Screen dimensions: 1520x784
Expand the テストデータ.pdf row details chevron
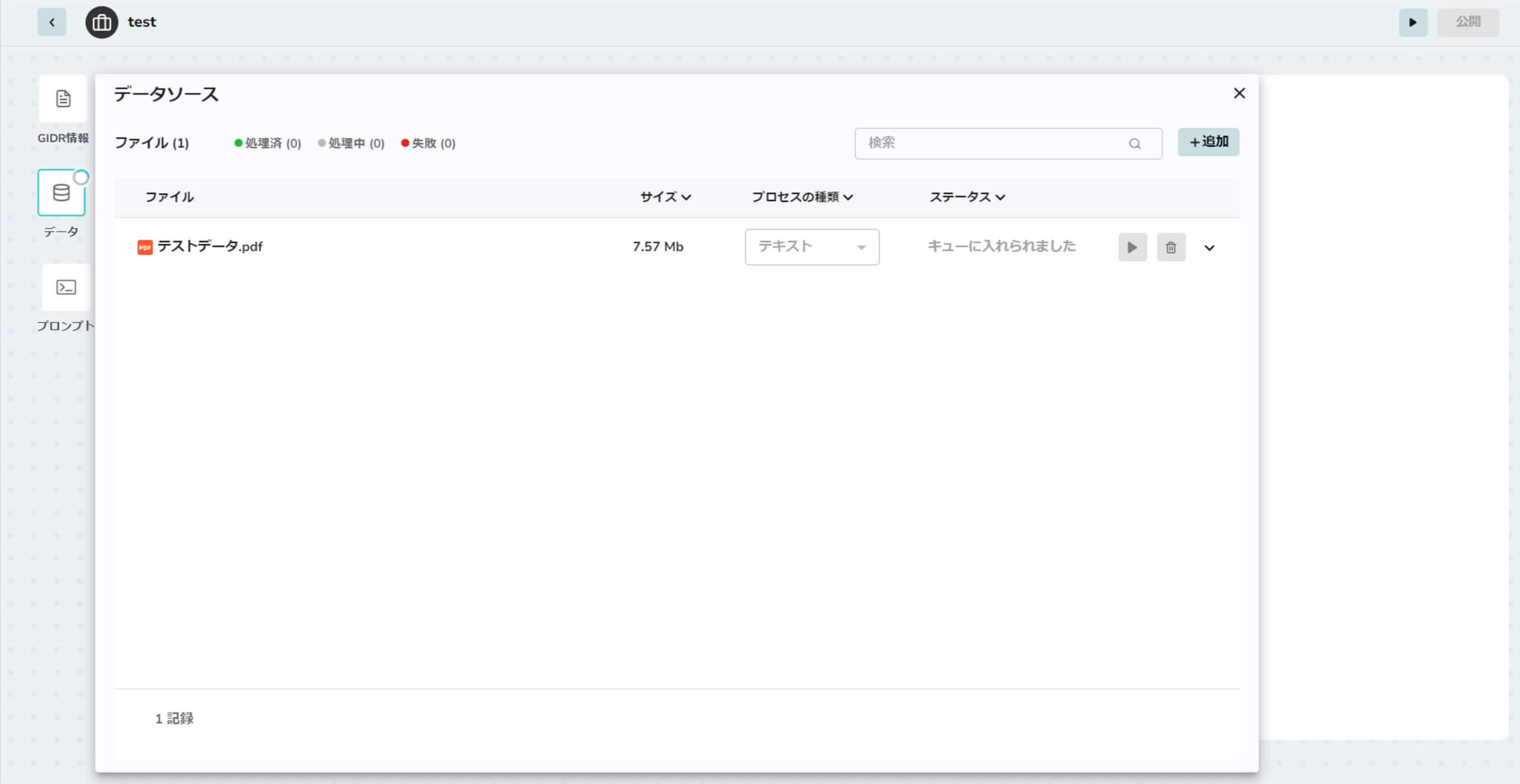(1209, 248)
